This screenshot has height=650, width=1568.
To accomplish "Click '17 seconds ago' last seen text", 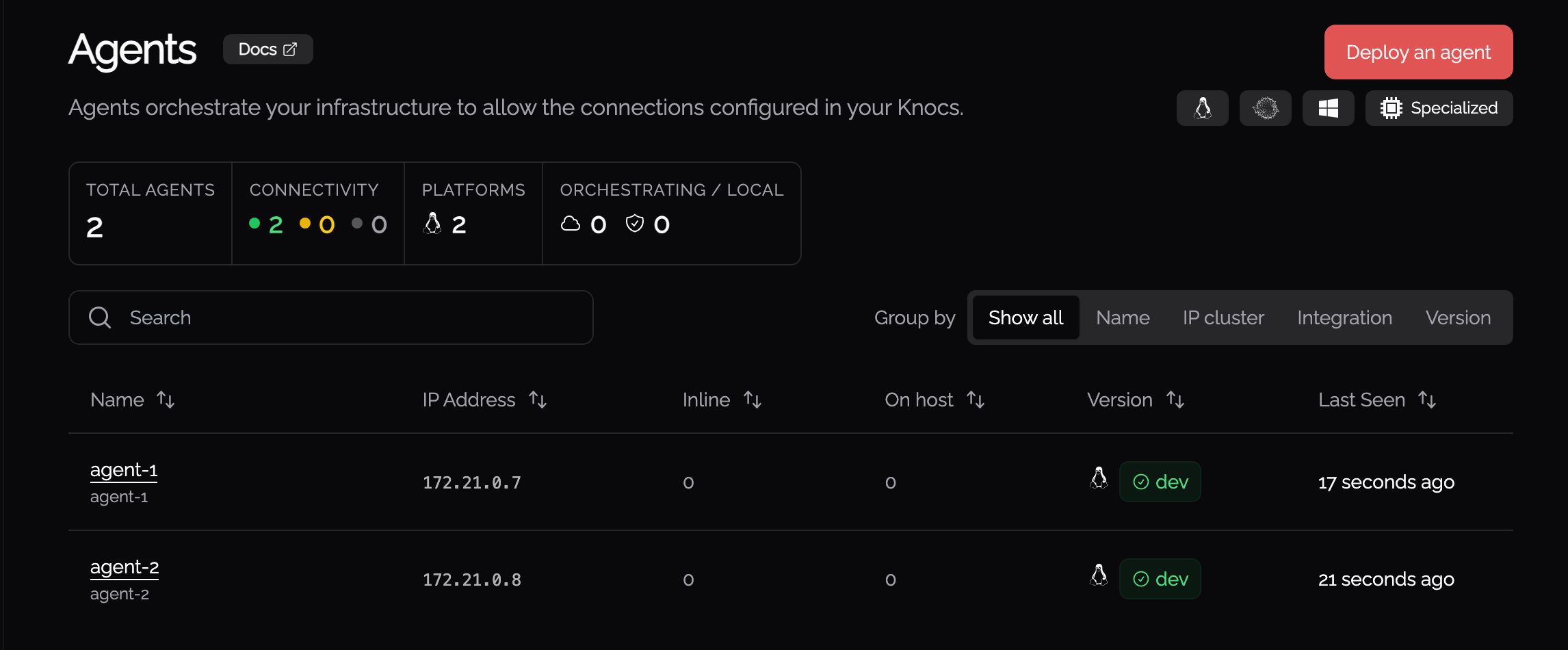I will [1386, 482].
